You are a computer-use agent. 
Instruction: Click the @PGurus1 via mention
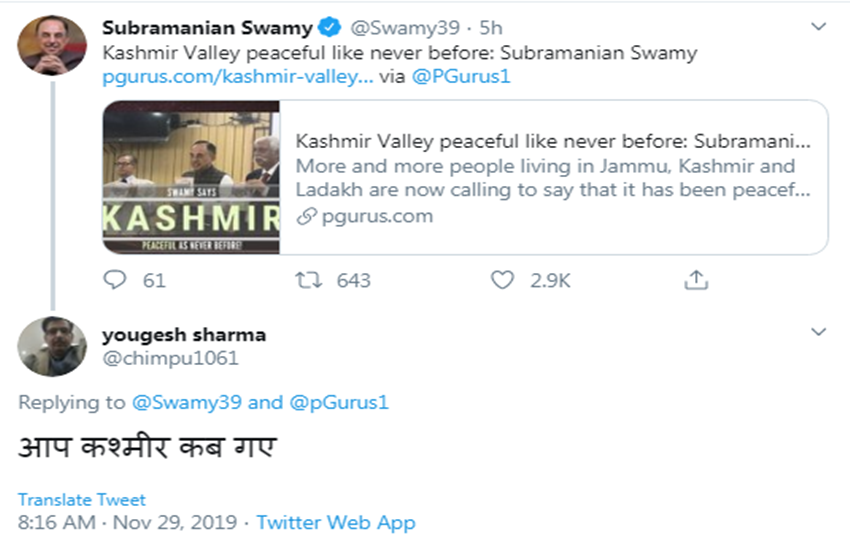point(466,76)
